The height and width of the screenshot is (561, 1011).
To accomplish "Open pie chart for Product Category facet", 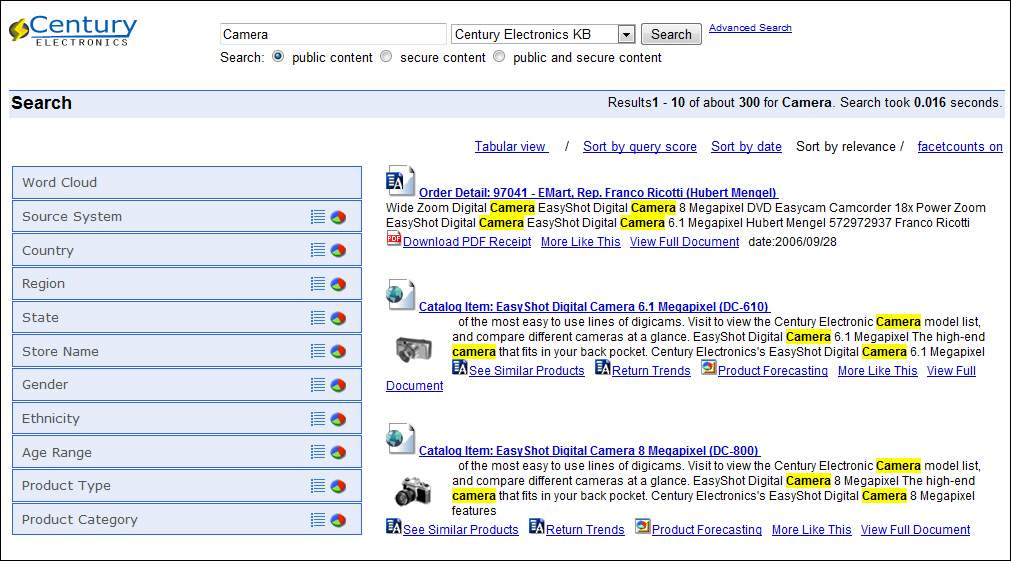I will (339, 520).
